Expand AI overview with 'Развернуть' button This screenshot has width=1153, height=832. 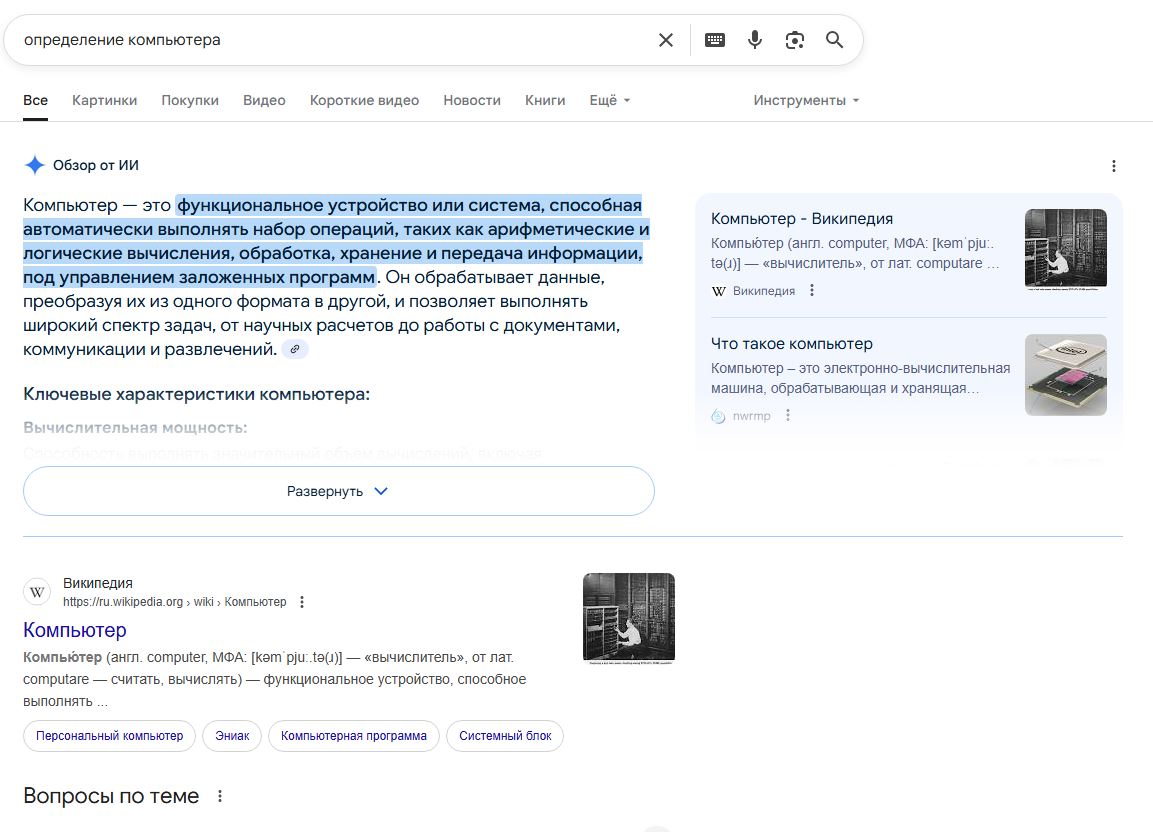[x=338, y=491]
